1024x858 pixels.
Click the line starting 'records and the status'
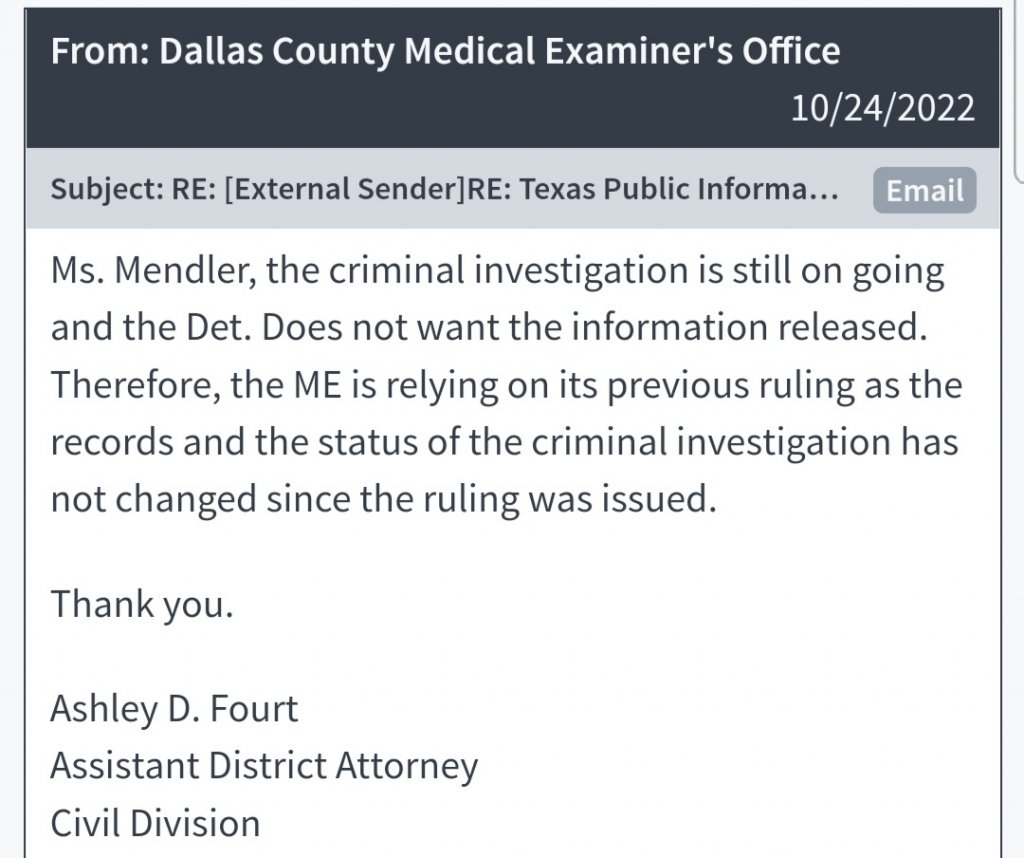(x=504, y=442)
